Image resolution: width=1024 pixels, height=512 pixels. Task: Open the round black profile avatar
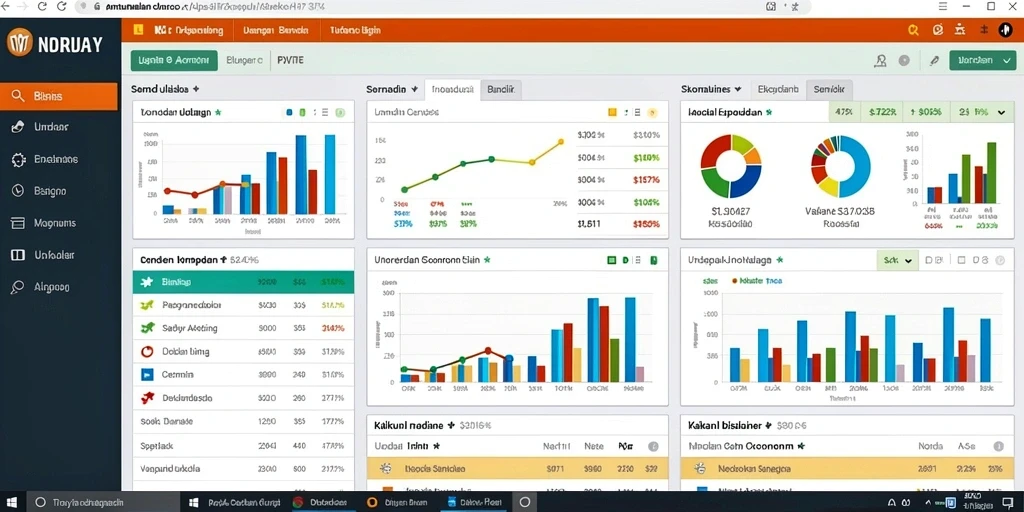(1006, 29)
